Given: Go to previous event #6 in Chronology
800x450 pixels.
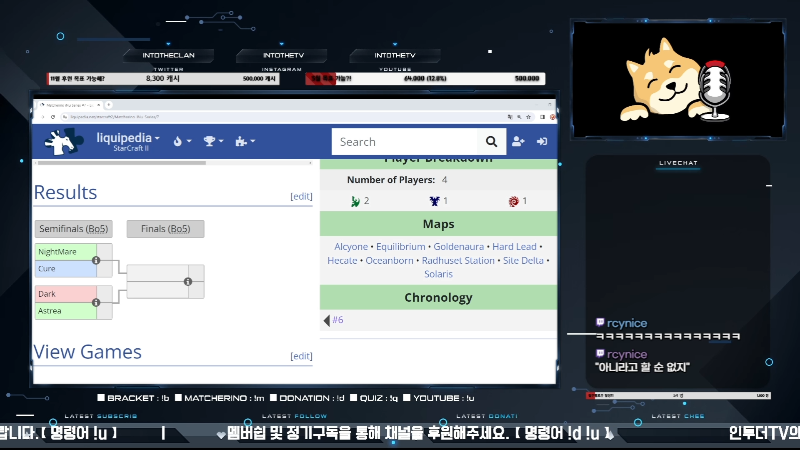Looking at the screenshot, I should coord(338,320).
